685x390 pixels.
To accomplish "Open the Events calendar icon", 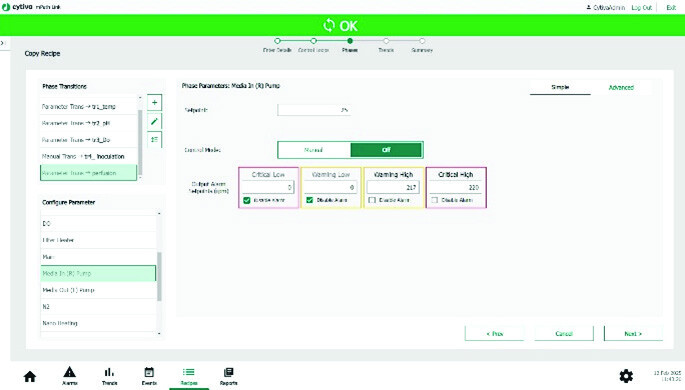I will coord(149,372).
